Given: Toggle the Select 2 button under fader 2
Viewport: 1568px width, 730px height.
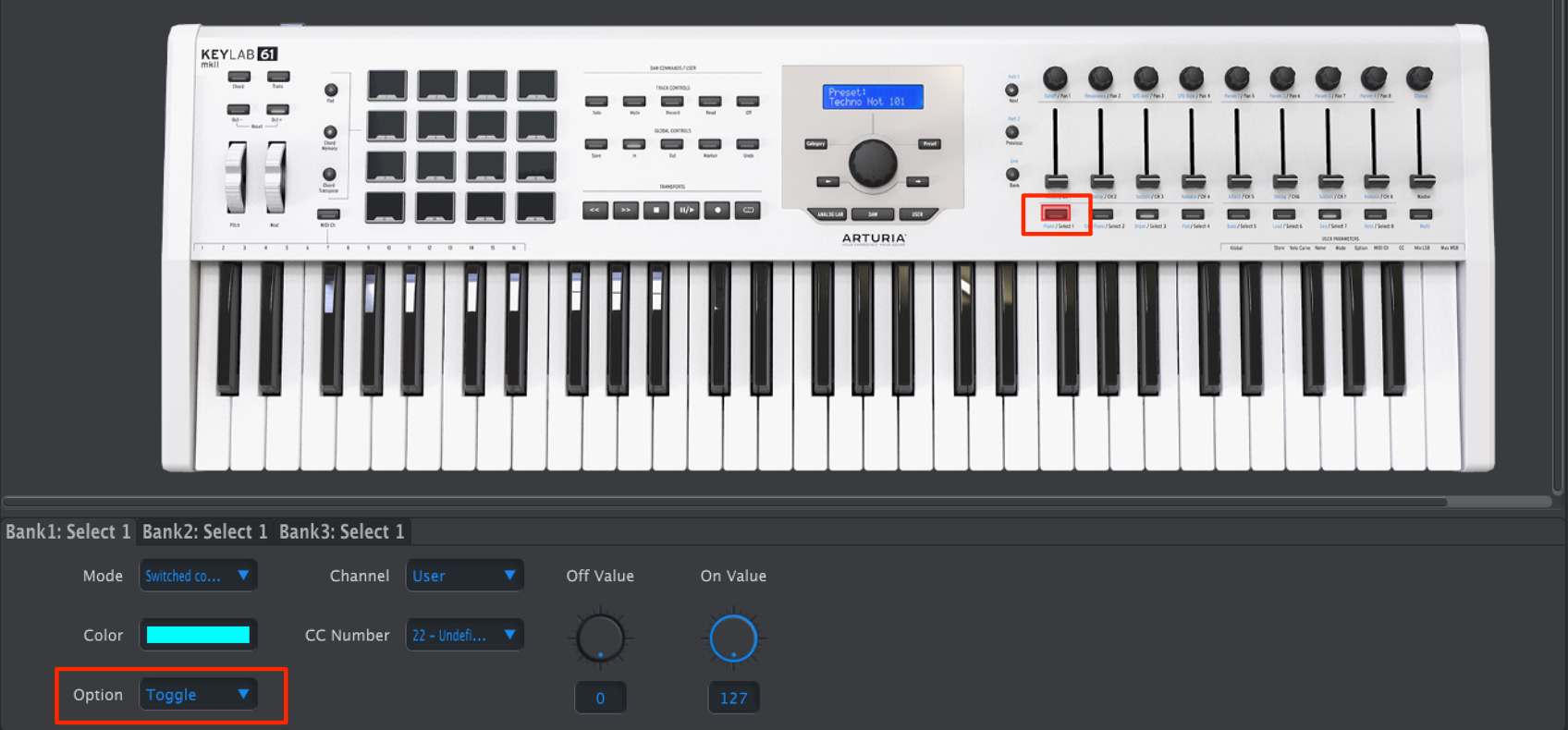Looking at the screenshot, I should pyautogui.click(x=1102, y=214).
